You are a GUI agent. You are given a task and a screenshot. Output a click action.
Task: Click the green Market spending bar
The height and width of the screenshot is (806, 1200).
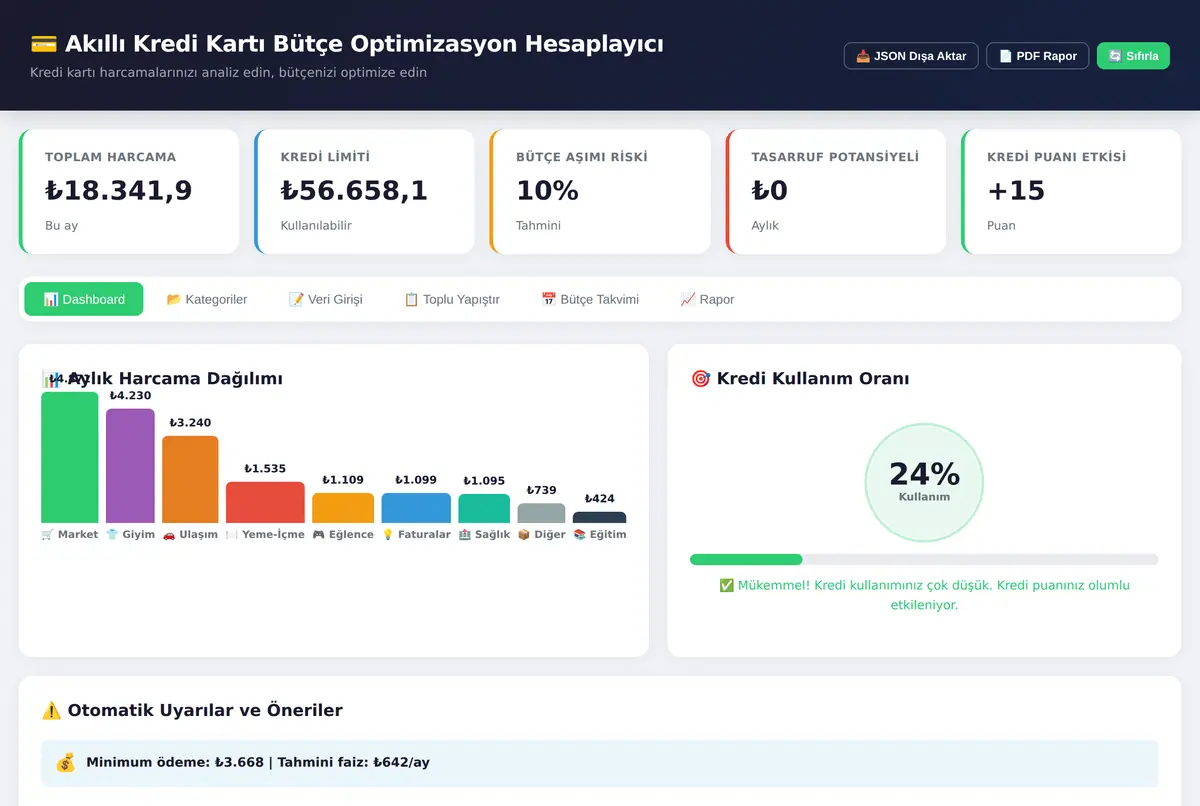70,457
